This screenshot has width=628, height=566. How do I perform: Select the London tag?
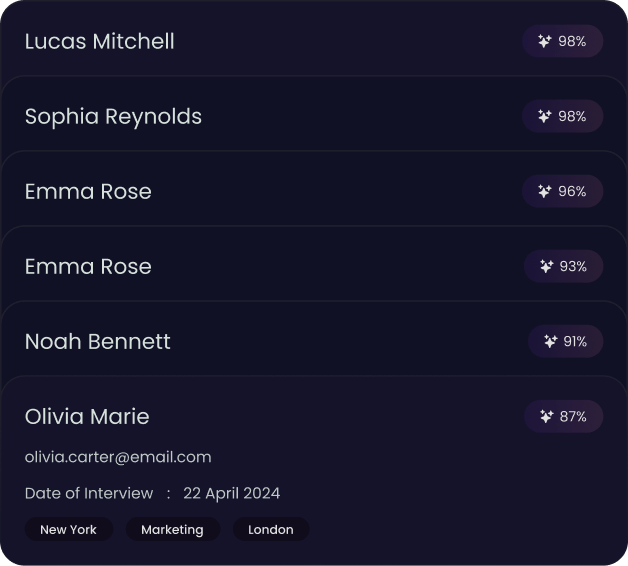(271, 529)
